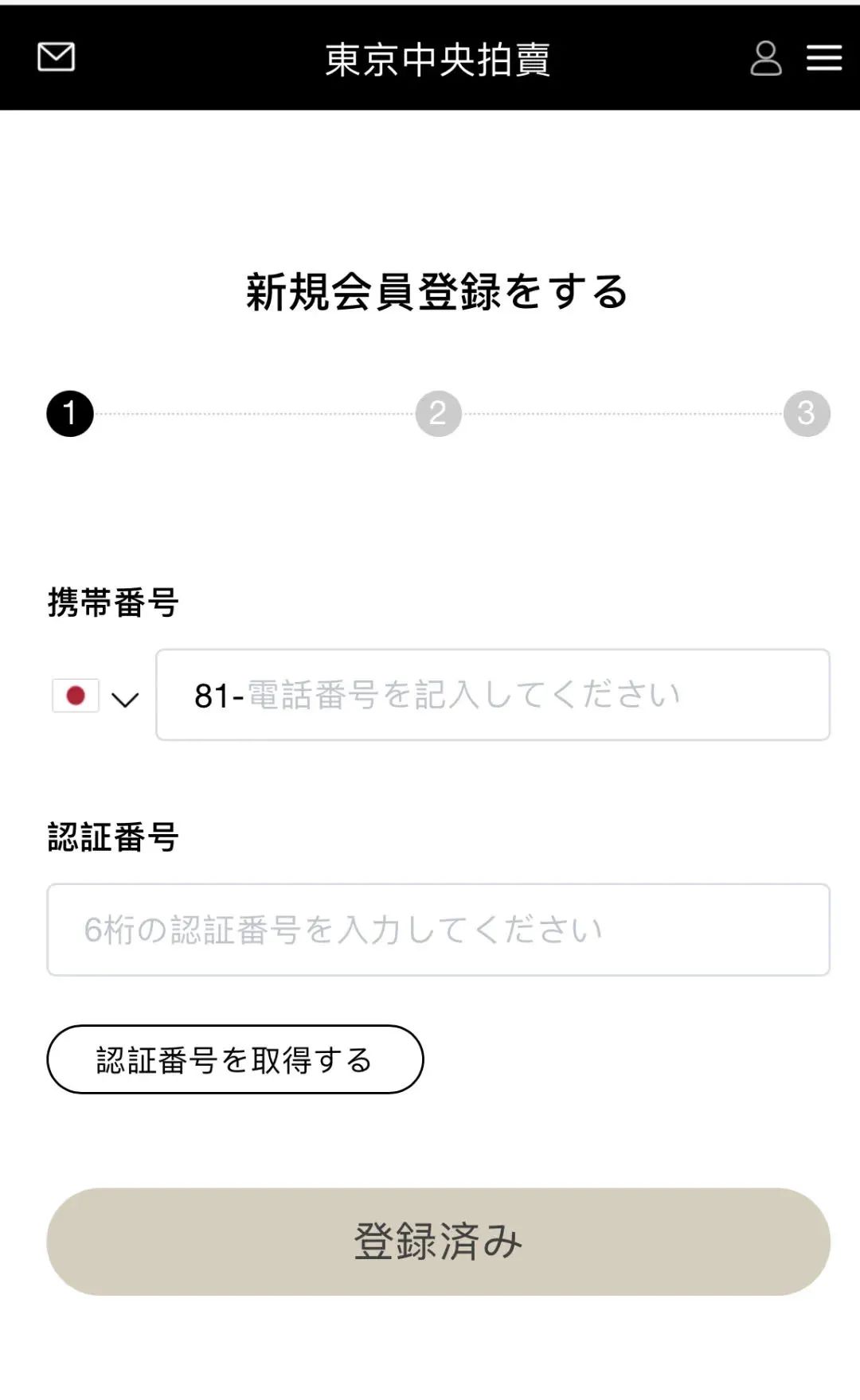The height and width of the screenshot is (1400, 860).
Task: Focus the 6桁の認証番号 input field
Action: [x=438, y=930]
